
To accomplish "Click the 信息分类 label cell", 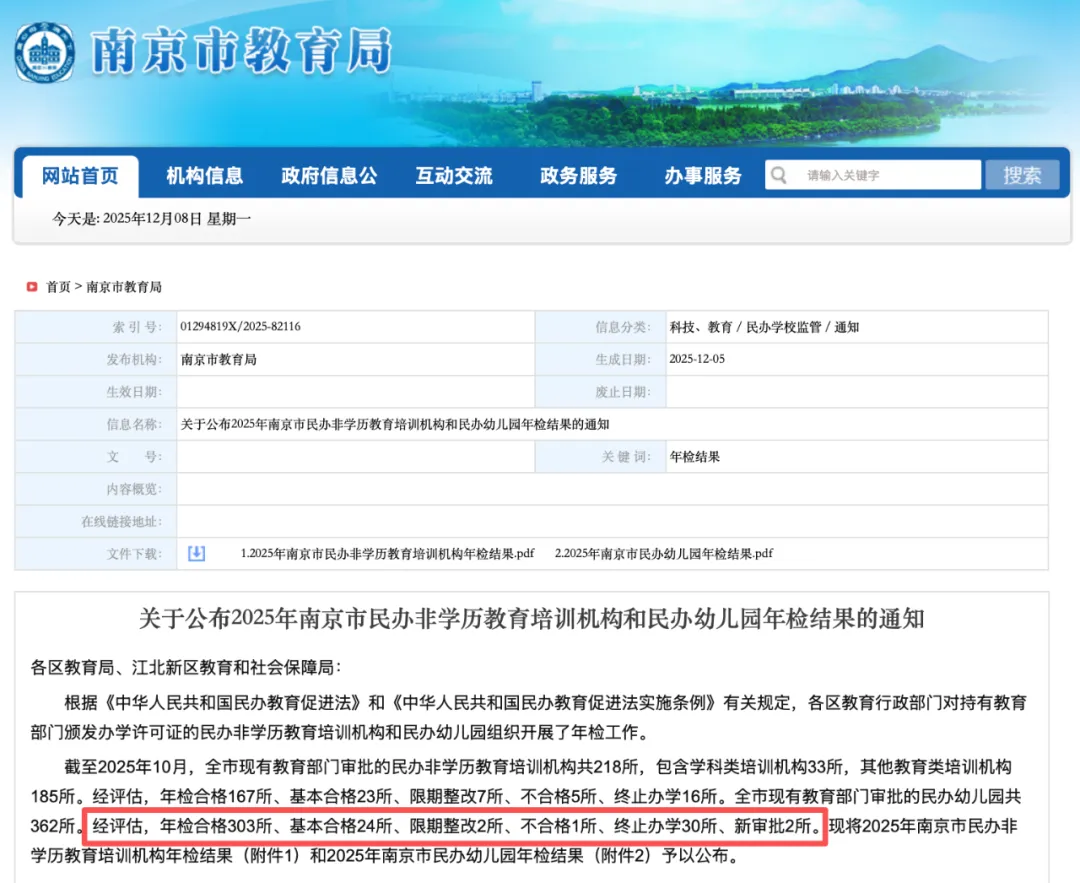I will point(601,327).
